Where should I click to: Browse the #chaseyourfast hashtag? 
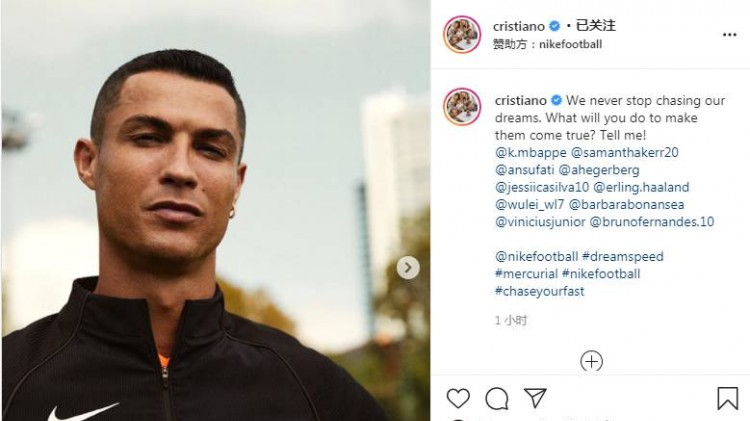coord(540,291)
